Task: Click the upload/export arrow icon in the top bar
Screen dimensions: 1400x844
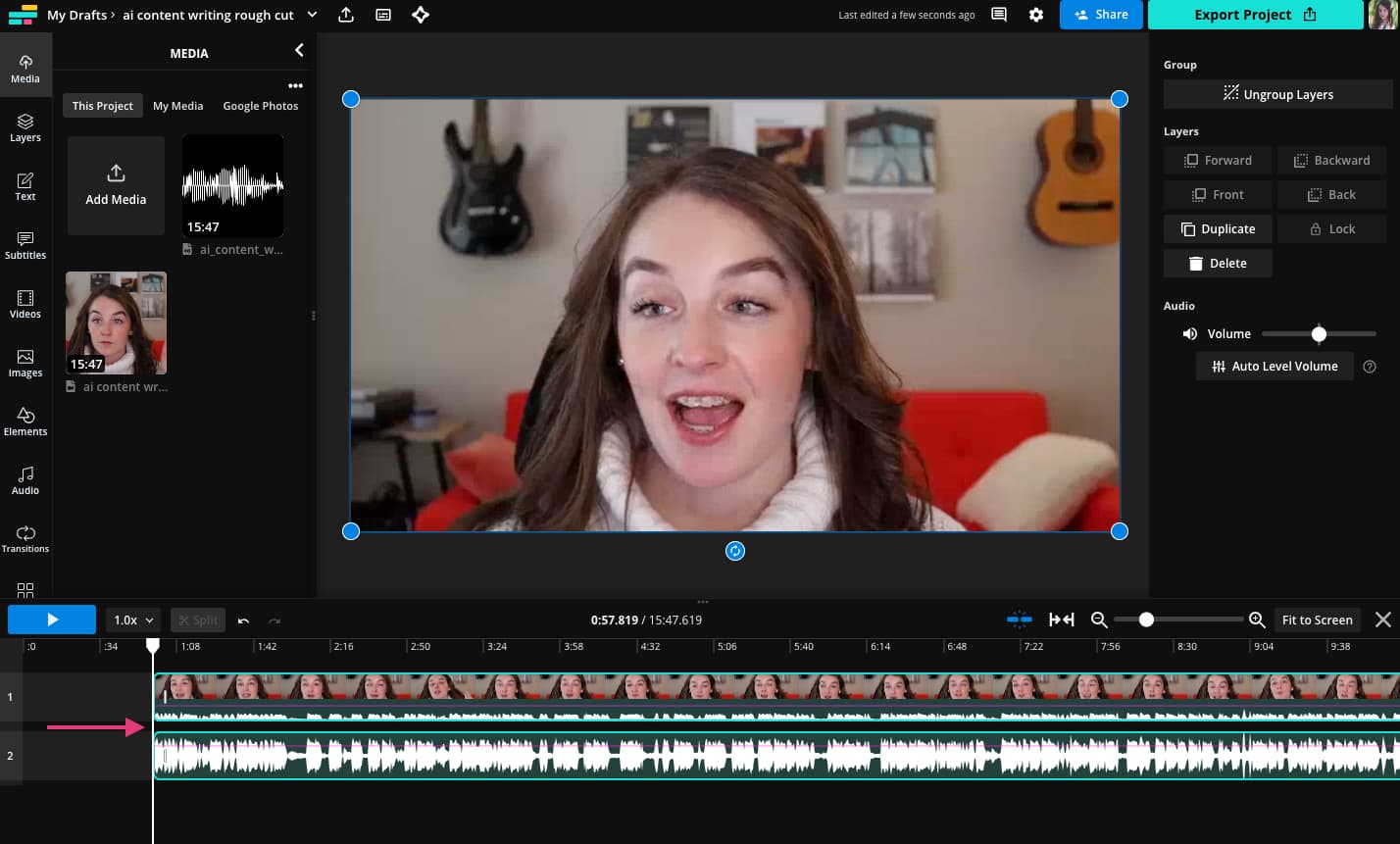Action: (345, 15)
